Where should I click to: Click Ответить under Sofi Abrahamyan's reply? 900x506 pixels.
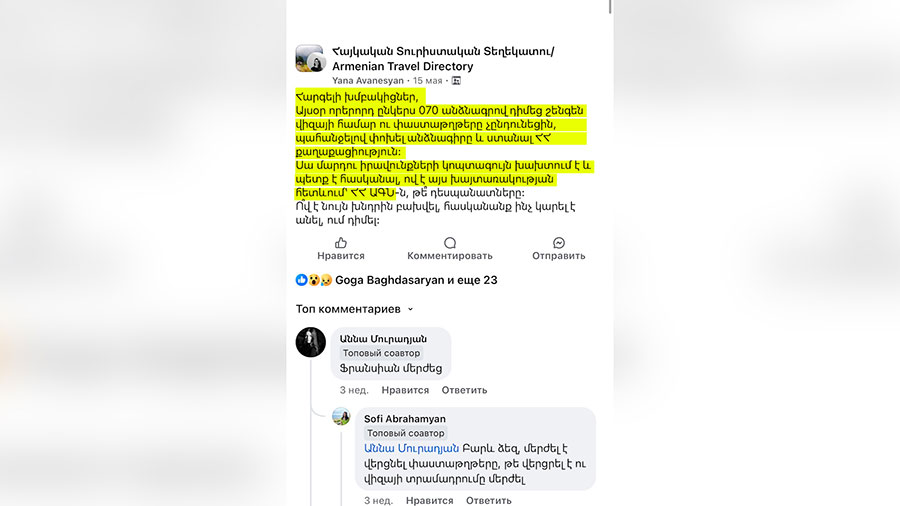[488, 500]
